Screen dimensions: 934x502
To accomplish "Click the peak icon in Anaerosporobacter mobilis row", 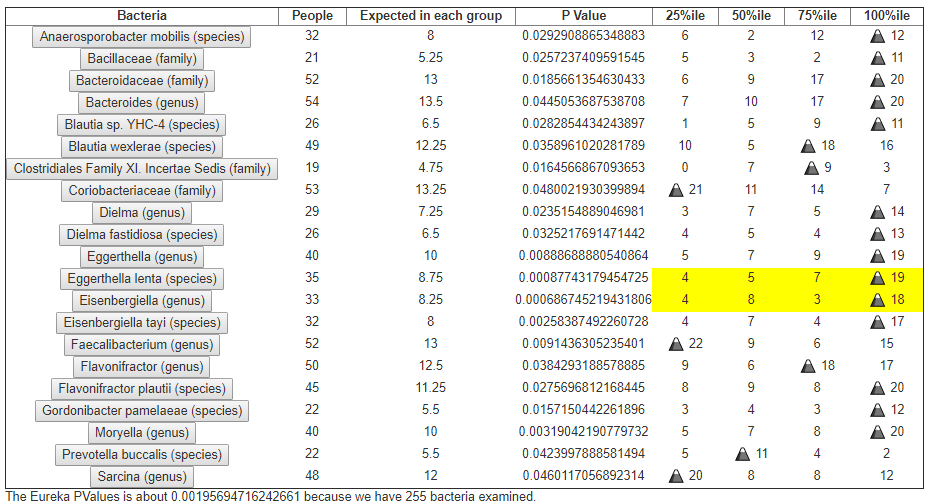I will coord(876,36).
